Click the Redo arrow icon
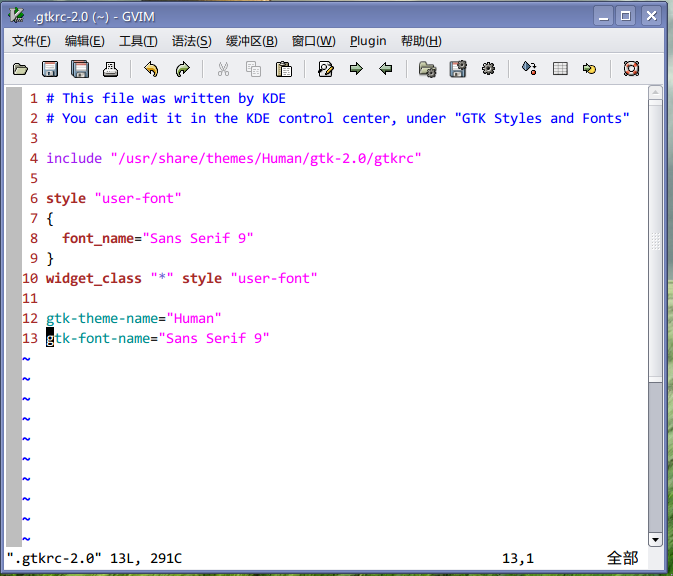Screen dimensions: 673x576 tap(183, 69)
